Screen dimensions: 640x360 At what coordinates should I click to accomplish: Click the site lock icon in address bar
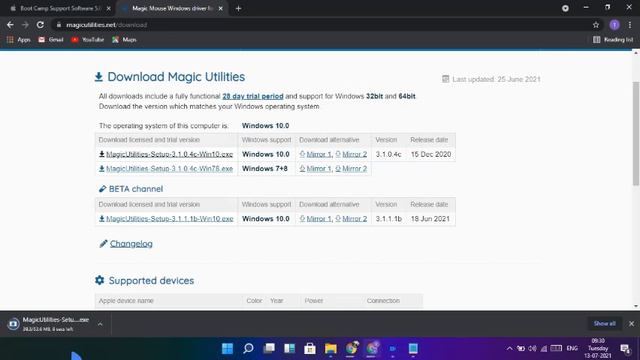coord(59,25)
